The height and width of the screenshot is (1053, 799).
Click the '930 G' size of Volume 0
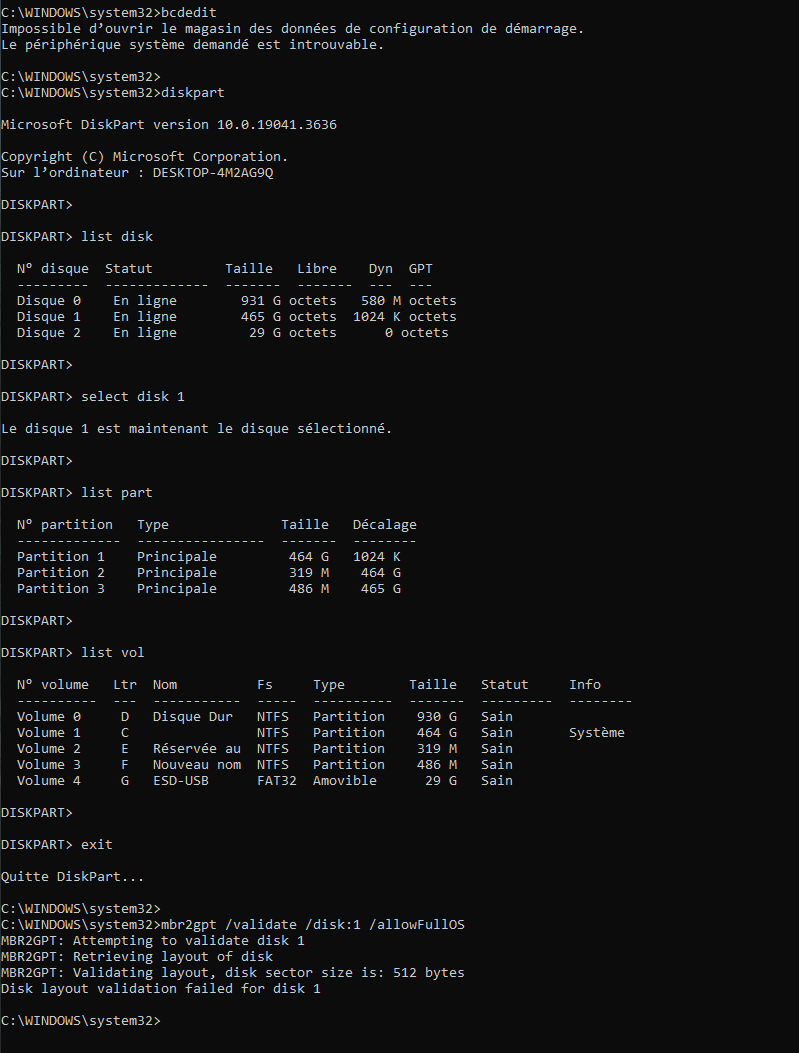tap(436, 717)
